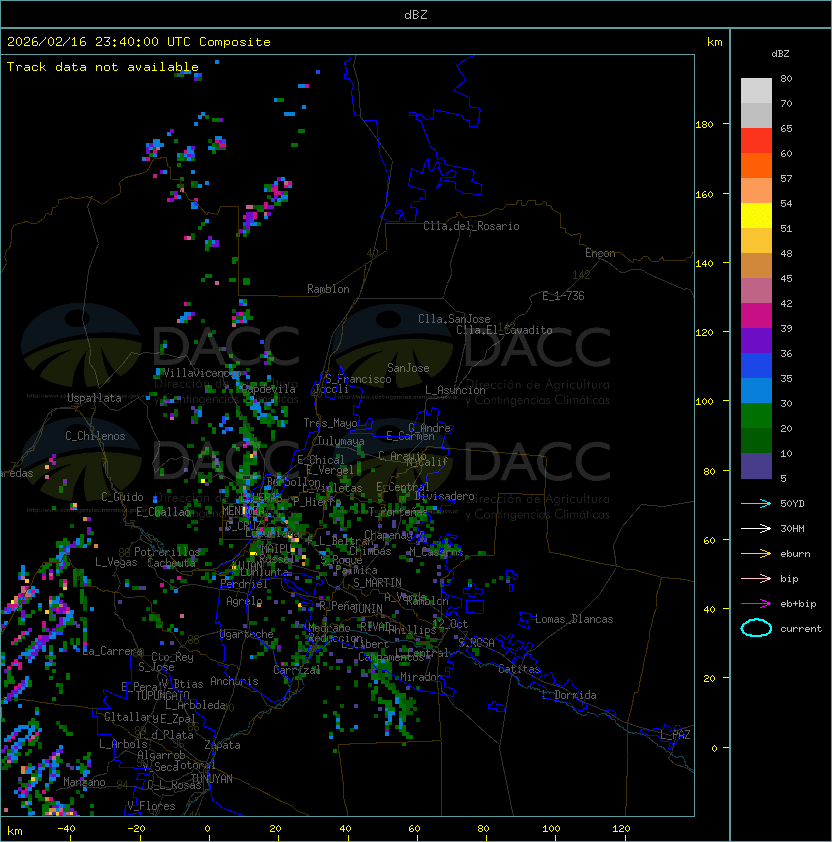Click the TUPUNGATO place label
This screenshot has height=842, width=832.
pyautogui.click(x=162, y=695)
